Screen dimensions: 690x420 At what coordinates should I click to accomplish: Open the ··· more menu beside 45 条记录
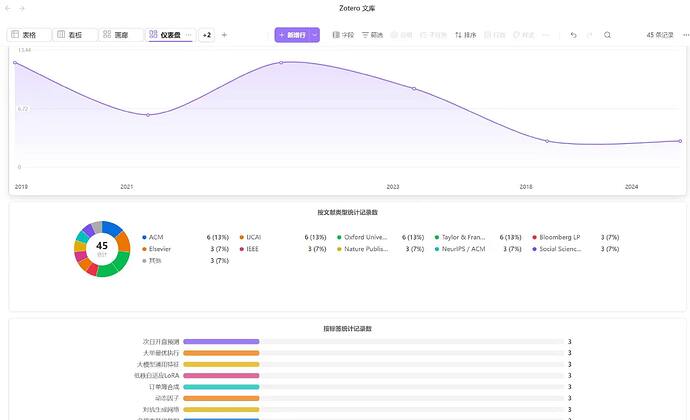[x=686, y=35]
